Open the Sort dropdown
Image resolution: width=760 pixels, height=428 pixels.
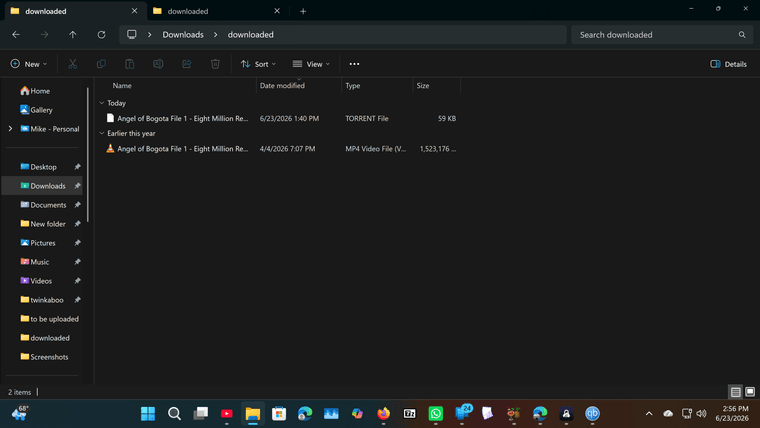tap(258, 64)
